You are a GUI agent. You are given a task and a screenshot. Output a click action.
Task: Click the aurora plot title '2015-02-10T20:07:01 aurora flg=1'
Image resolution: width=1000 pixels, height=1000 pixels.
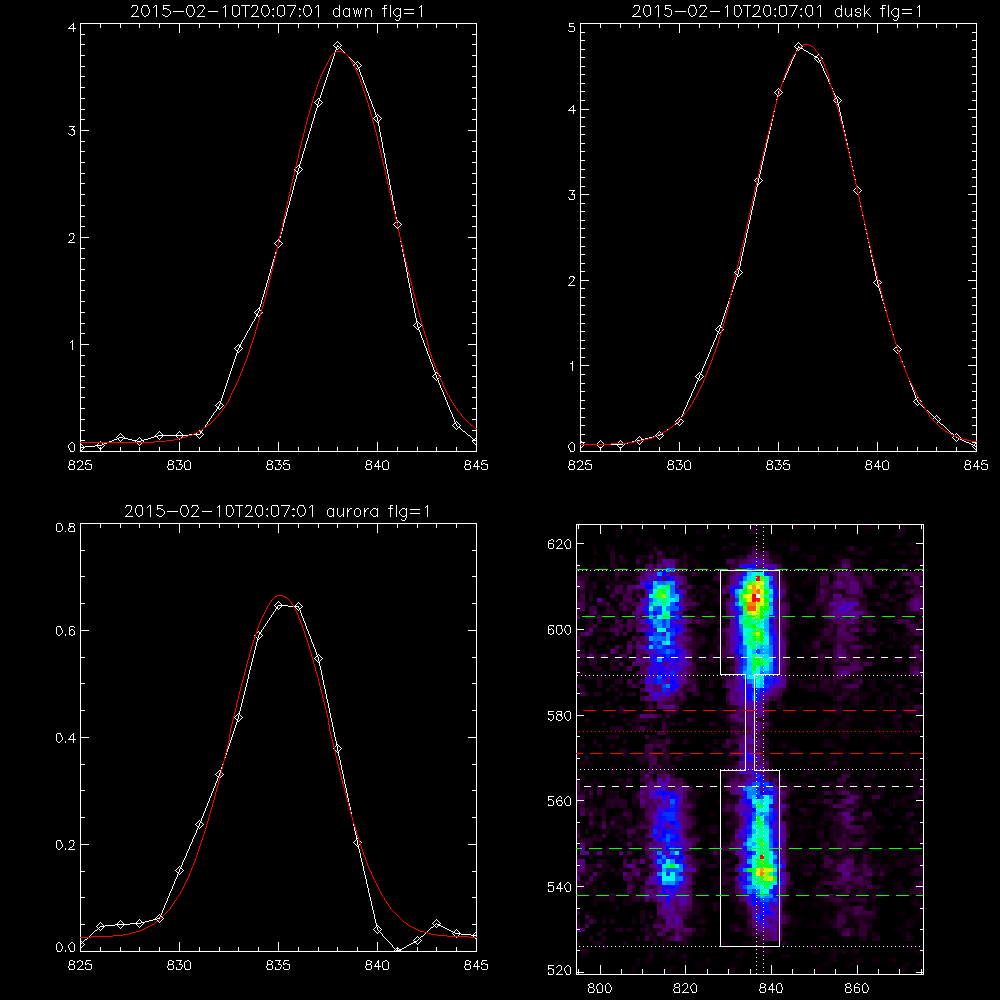277,511
